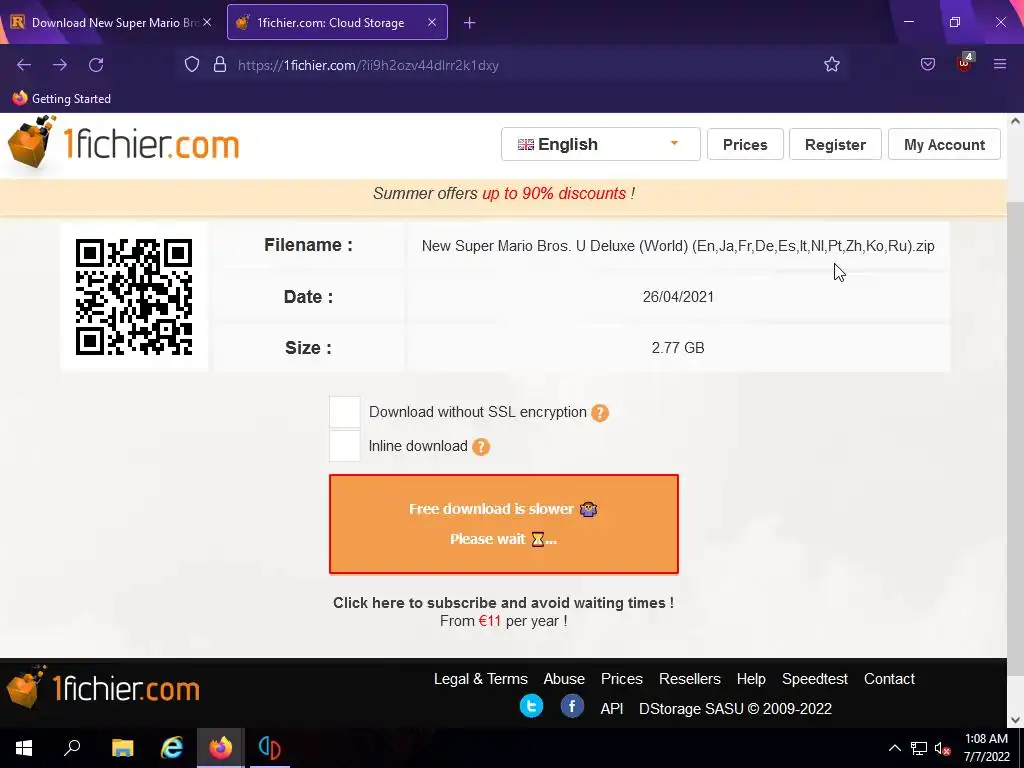Open the Speedtest footer link
Image resolution: width=1024 pixels, height=768 pixels.
click(x=815, y=679)
